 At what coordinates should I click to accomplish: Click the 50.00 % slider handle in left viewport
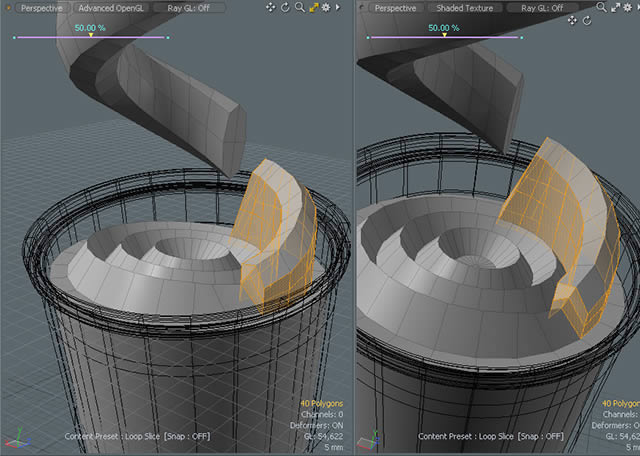coord(91,36)
